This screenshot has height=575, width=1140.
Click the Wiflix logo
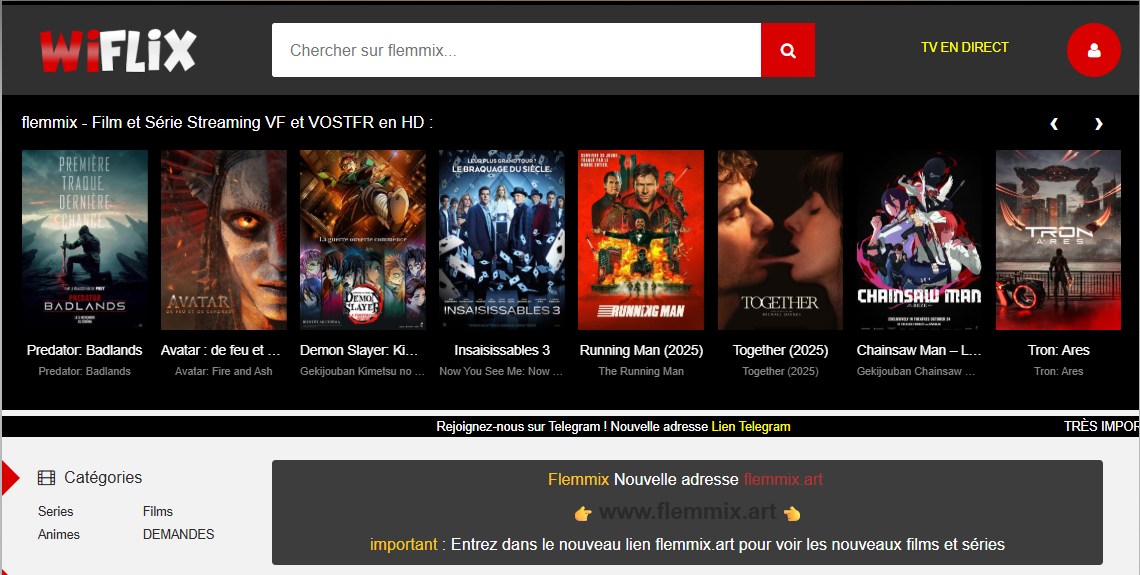(118, 50)
